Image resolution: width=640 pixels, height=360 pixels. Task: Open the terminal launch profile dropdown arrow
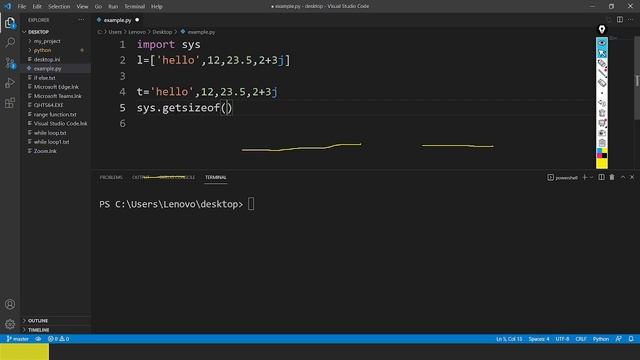click(x=591, y=178)
